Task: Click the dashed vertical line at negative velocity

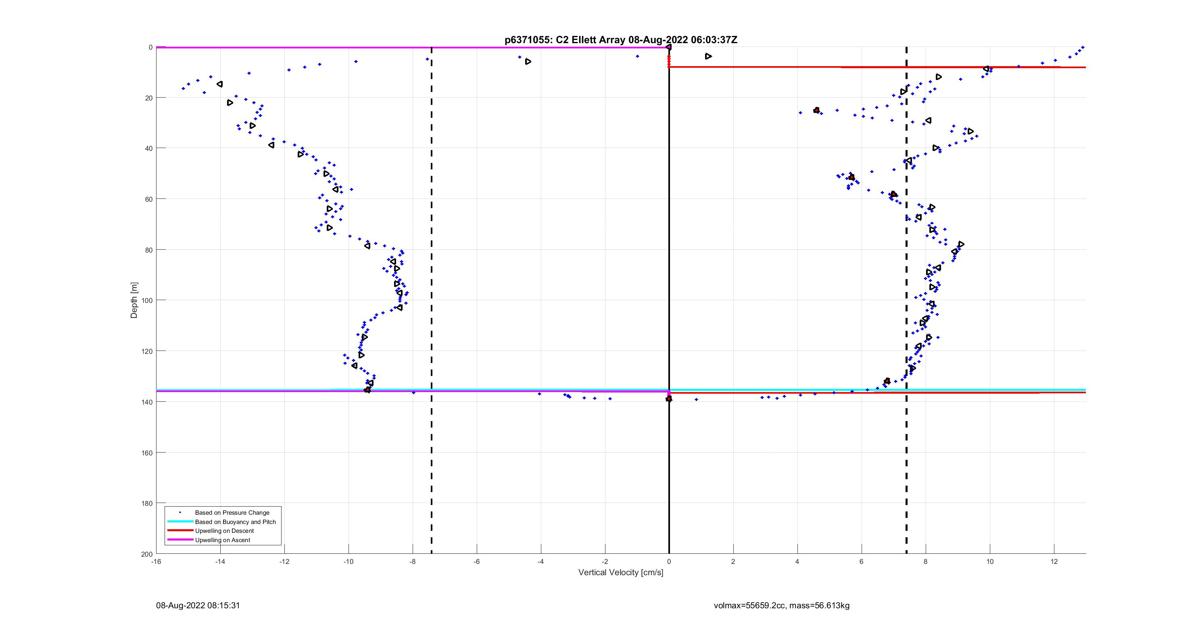Action: [432, 300]
